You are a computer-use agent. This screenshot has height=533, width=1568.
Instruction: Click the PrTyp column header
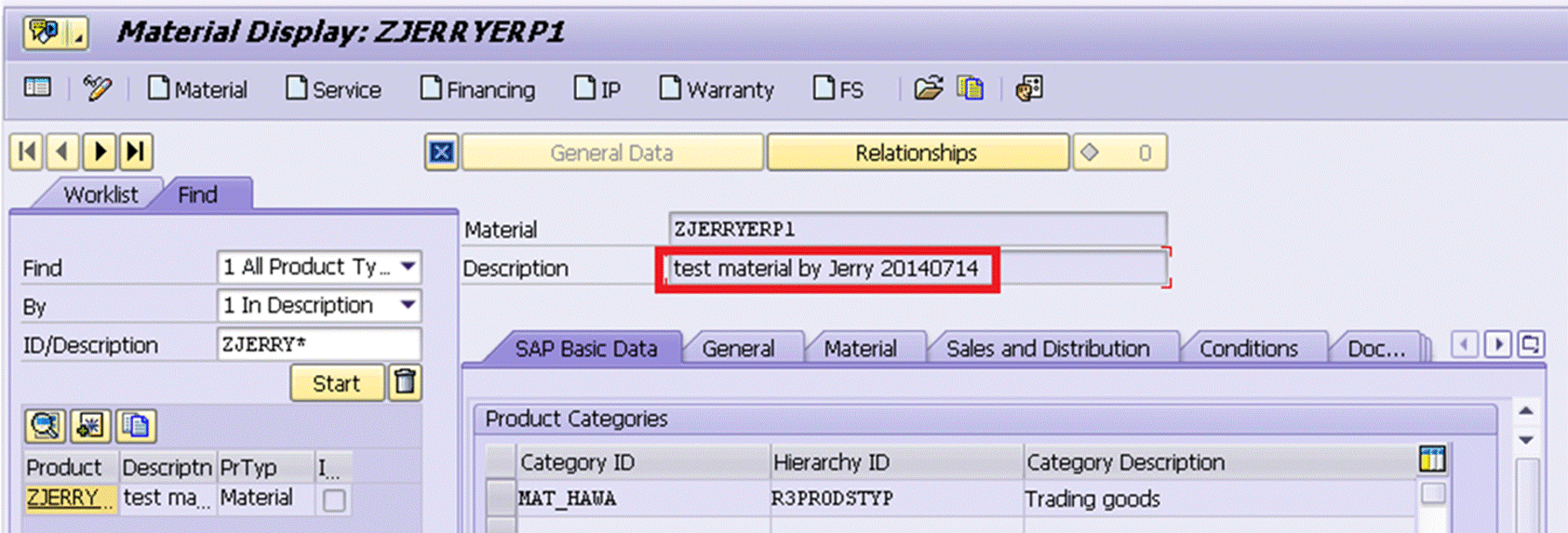pos(265,467)
